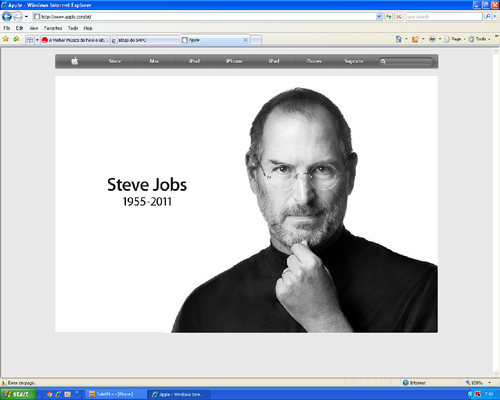Screen dimensions: 500x400
Task: Open the iTunes link in Apple nav
Action: click(314, 61)
